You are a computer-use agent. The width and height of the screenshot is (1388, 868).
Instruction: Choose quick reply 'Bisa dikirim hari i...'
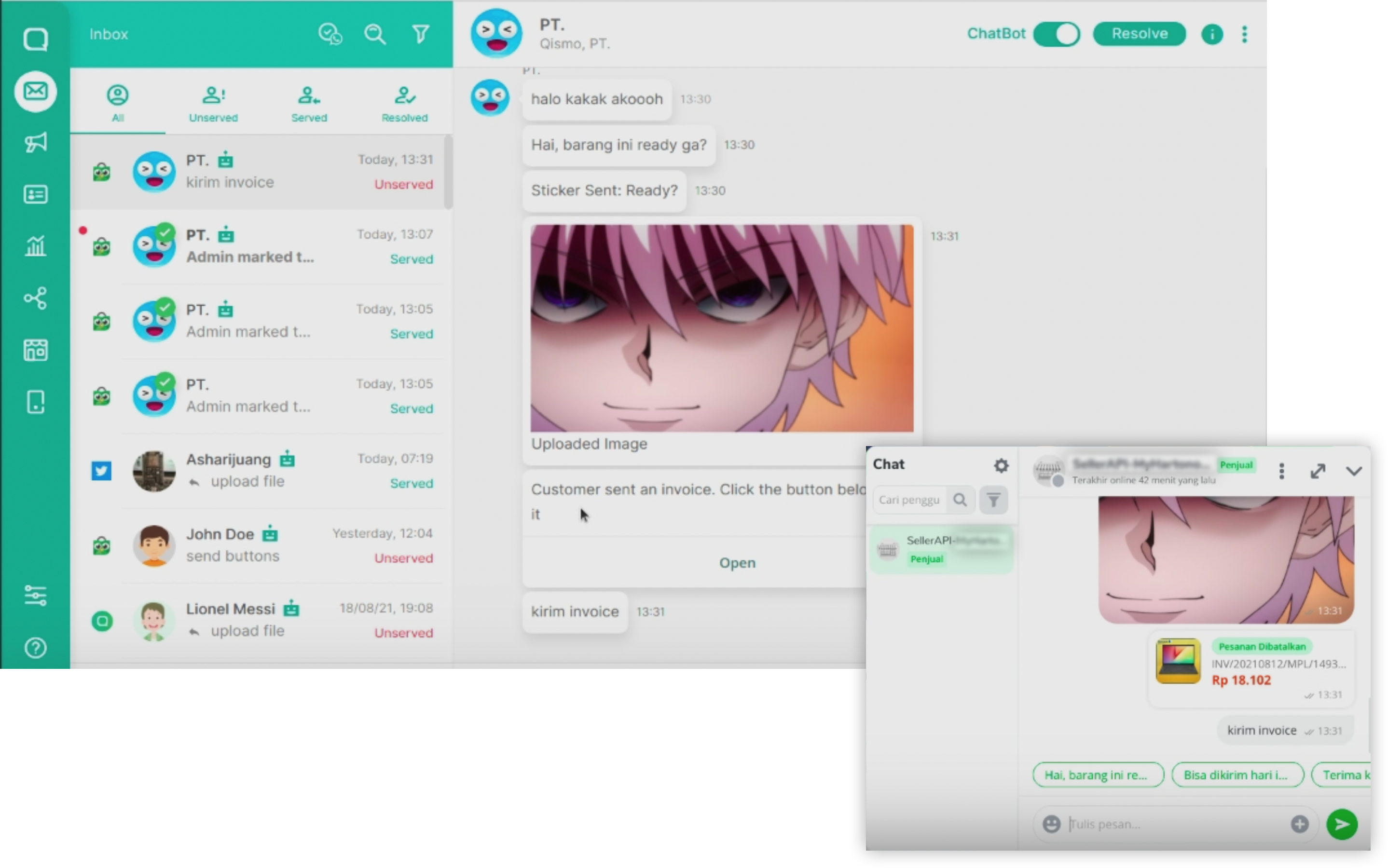point(1237,775)
